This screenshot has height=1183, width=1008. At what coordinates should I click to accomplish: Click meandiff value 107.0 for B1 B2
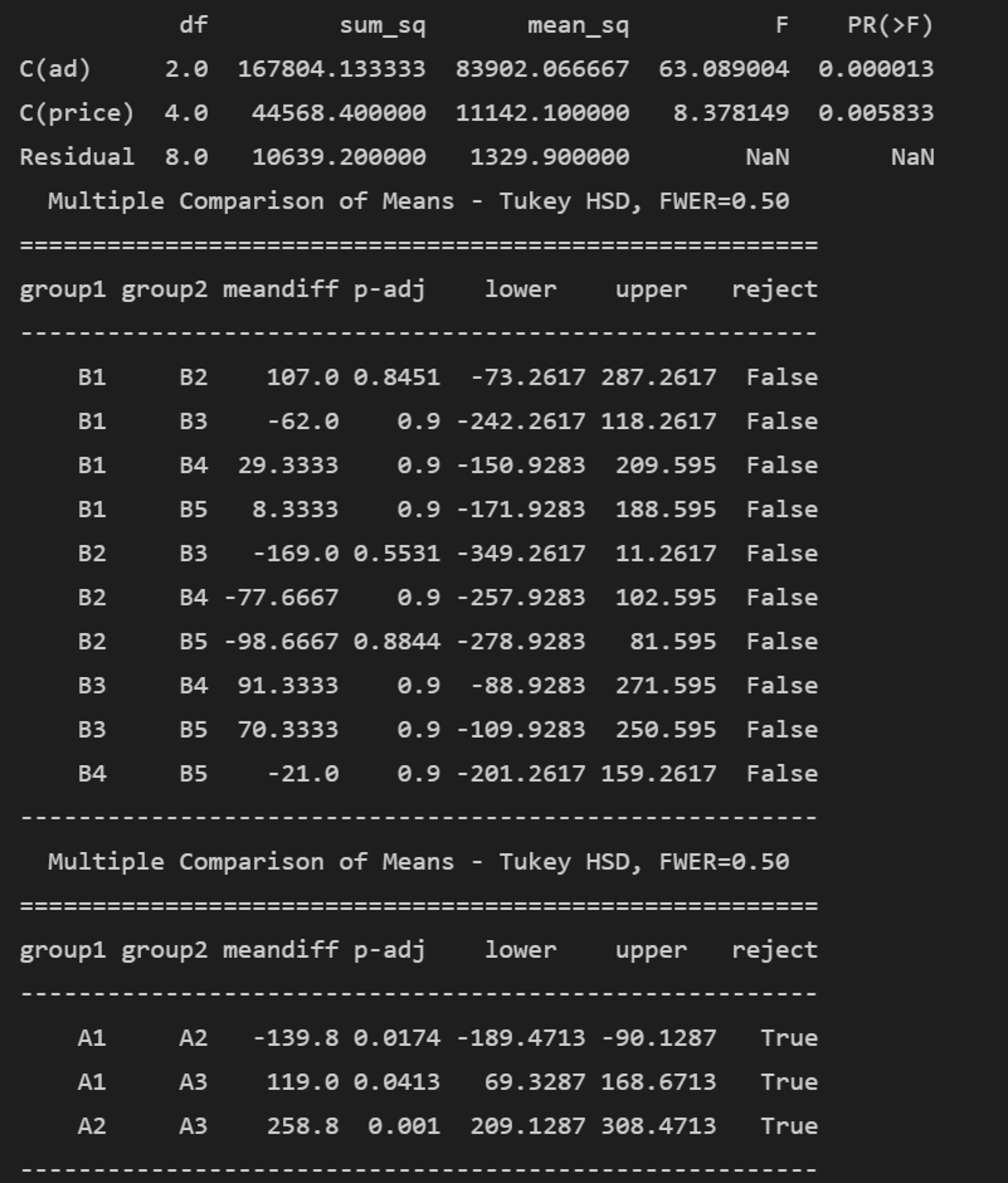pyautogui.click(x=302, y=377)
